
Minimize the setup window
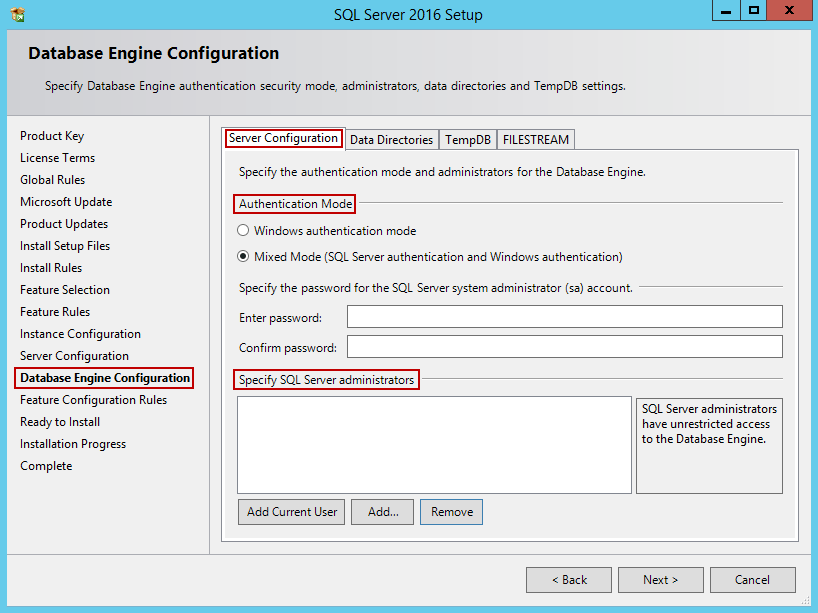coord(727,11)
